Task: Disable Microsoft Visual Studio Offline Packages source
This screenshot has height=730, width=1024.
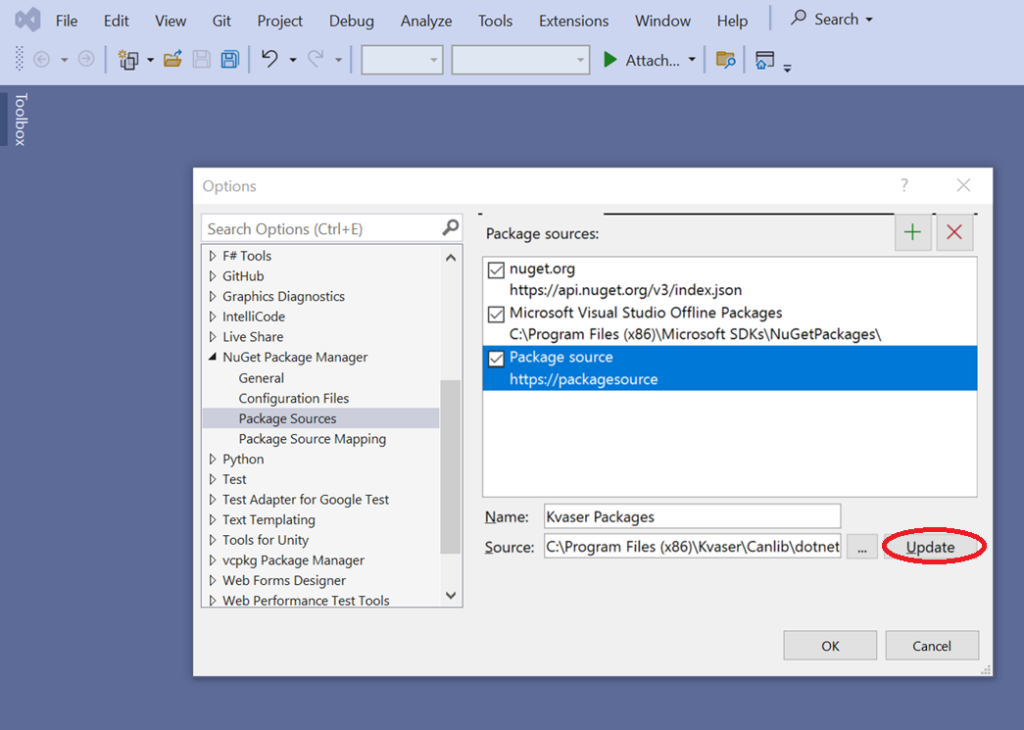Action: click(497, 313)
